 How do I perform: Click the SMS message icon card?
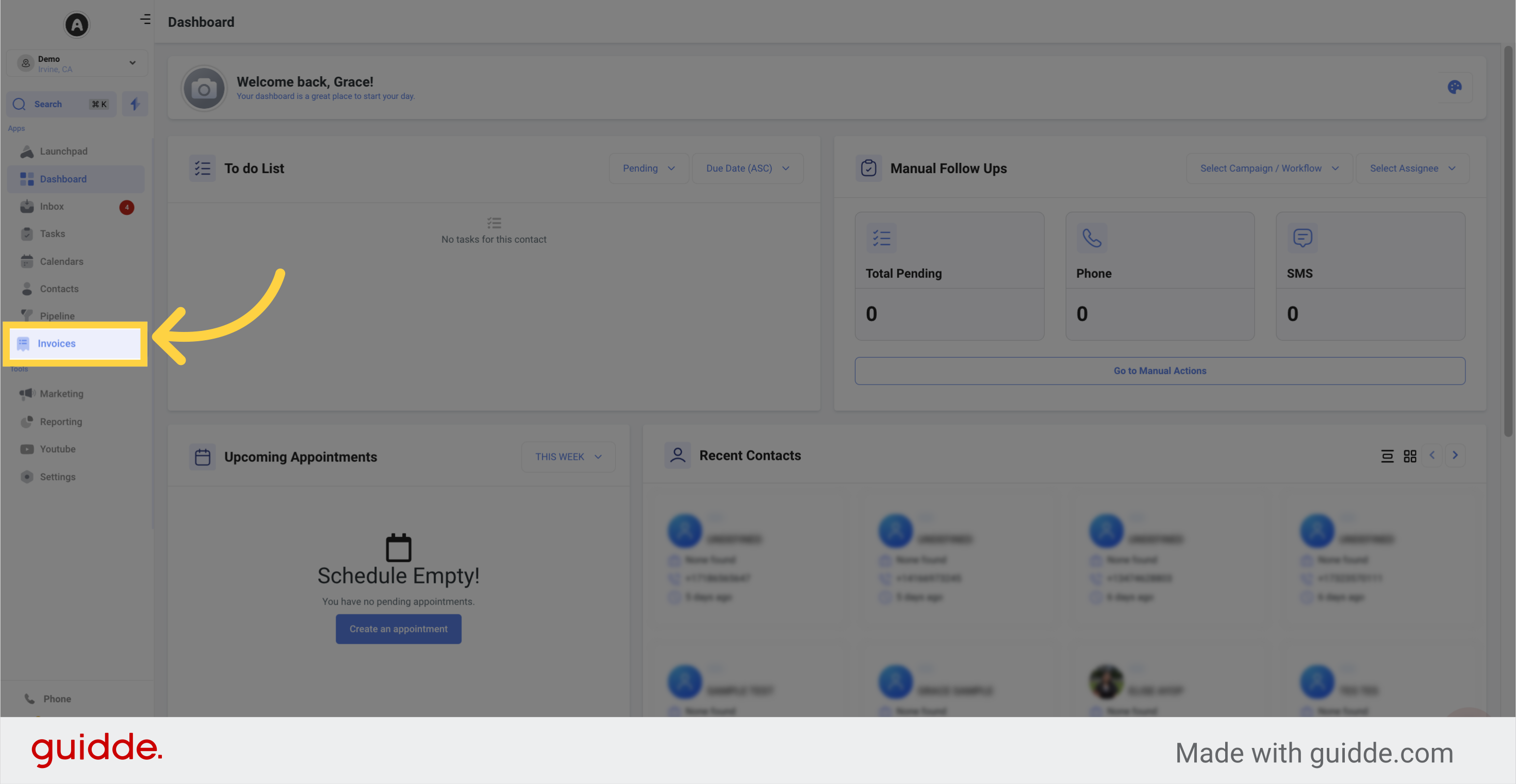(x=1302, y=238)
